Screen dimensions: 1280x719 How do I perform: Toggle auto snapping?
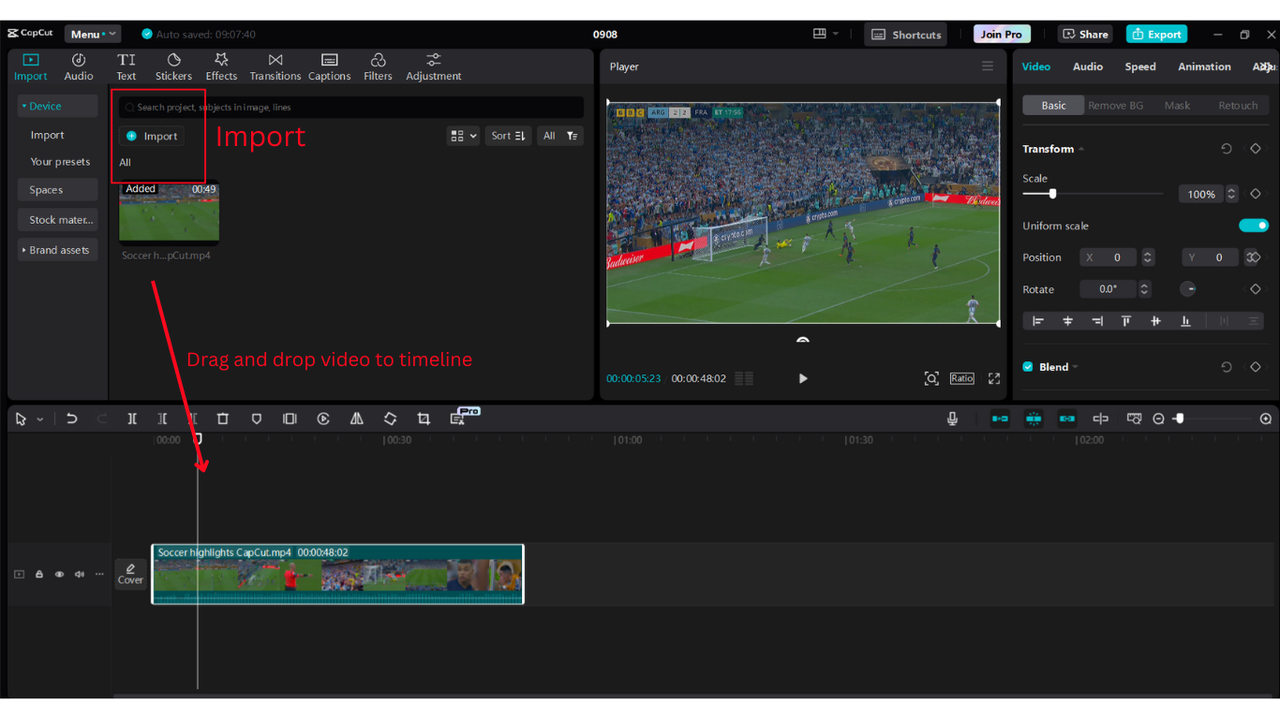(1033, 419)
